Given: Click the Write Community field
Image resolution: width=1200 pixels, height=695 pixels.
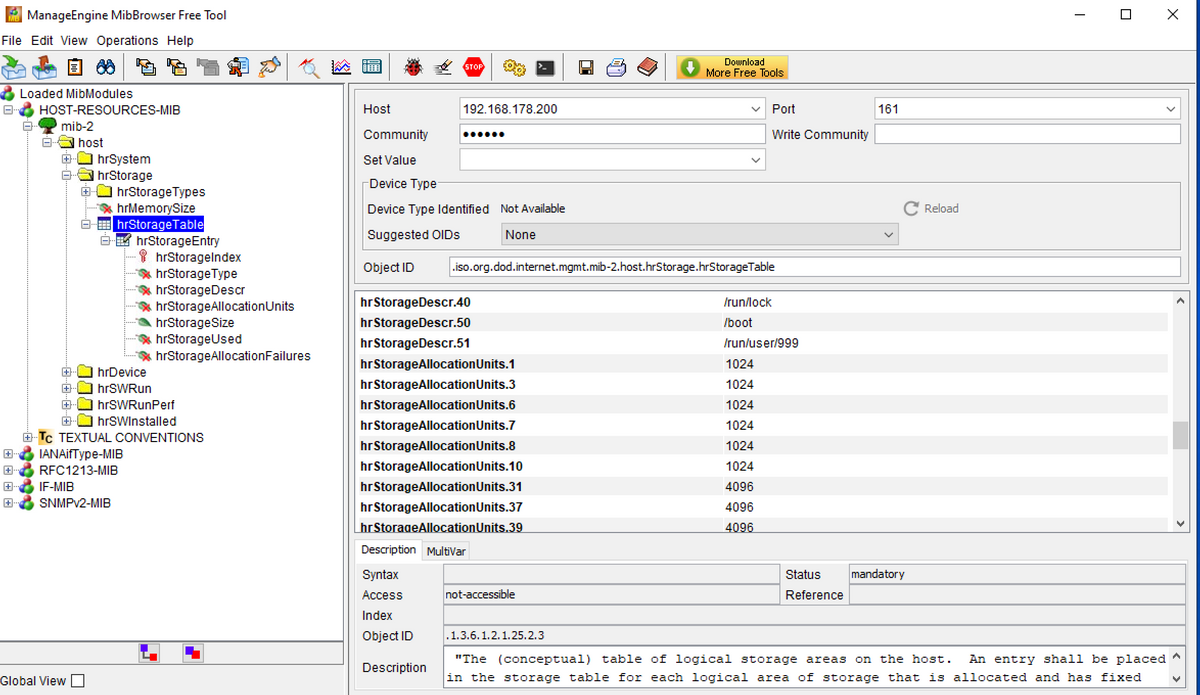Looking at the screenshot, I should [x=1027, y=134].
